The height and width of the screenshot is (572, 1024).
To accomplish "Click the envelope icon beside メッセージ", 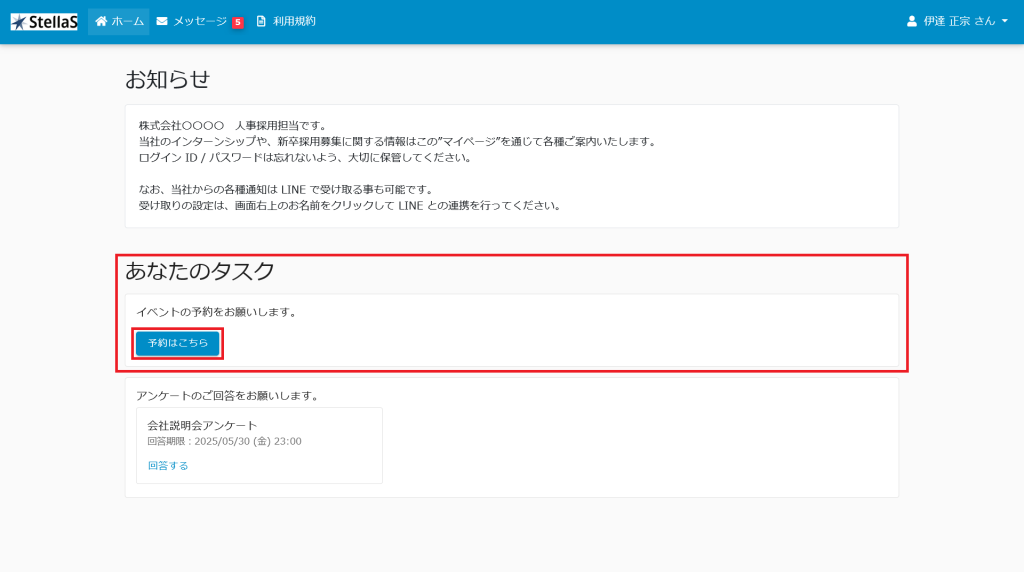I will coord(162,21).
